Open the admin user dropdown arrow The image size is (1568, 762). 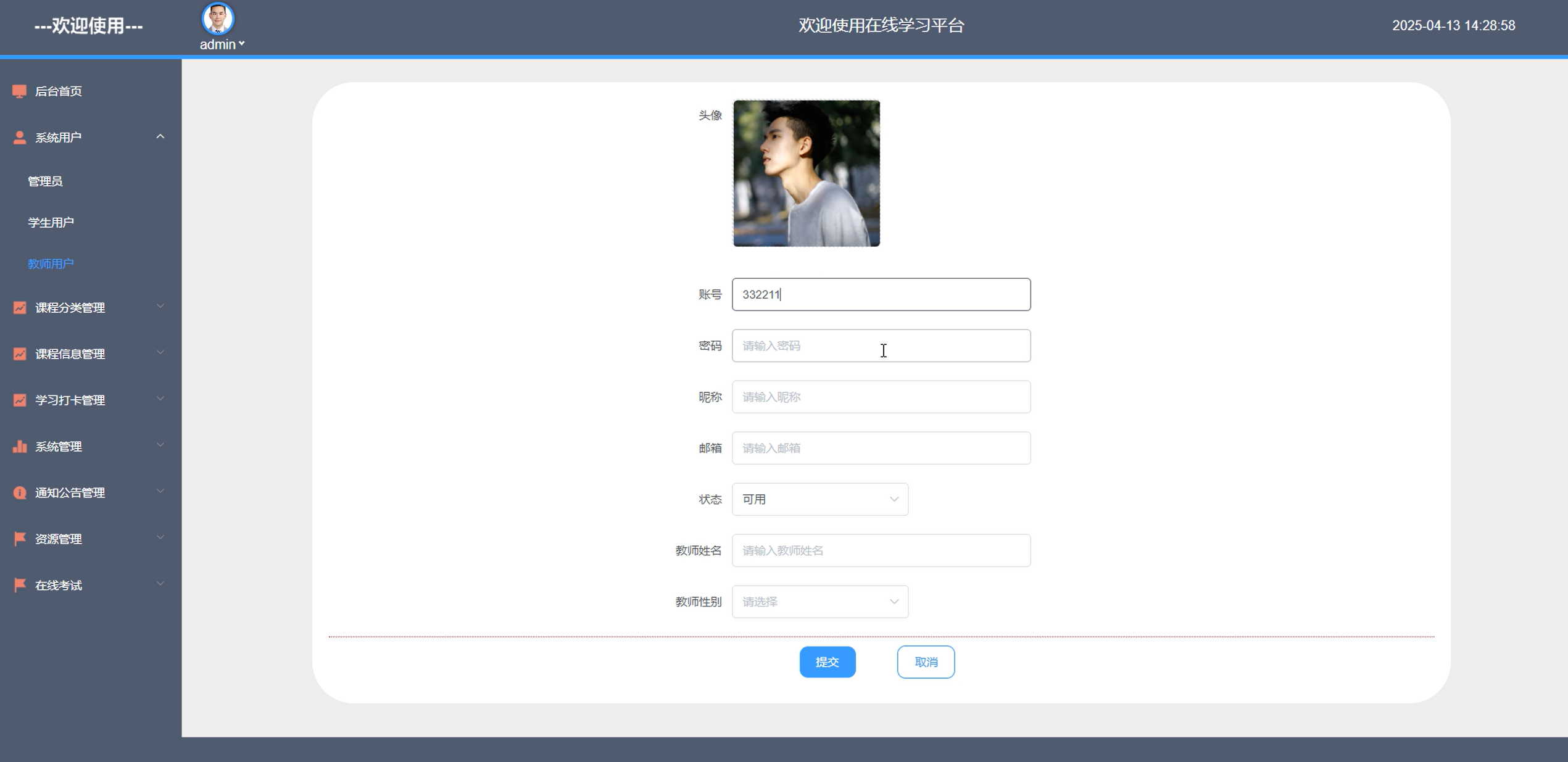242,44
